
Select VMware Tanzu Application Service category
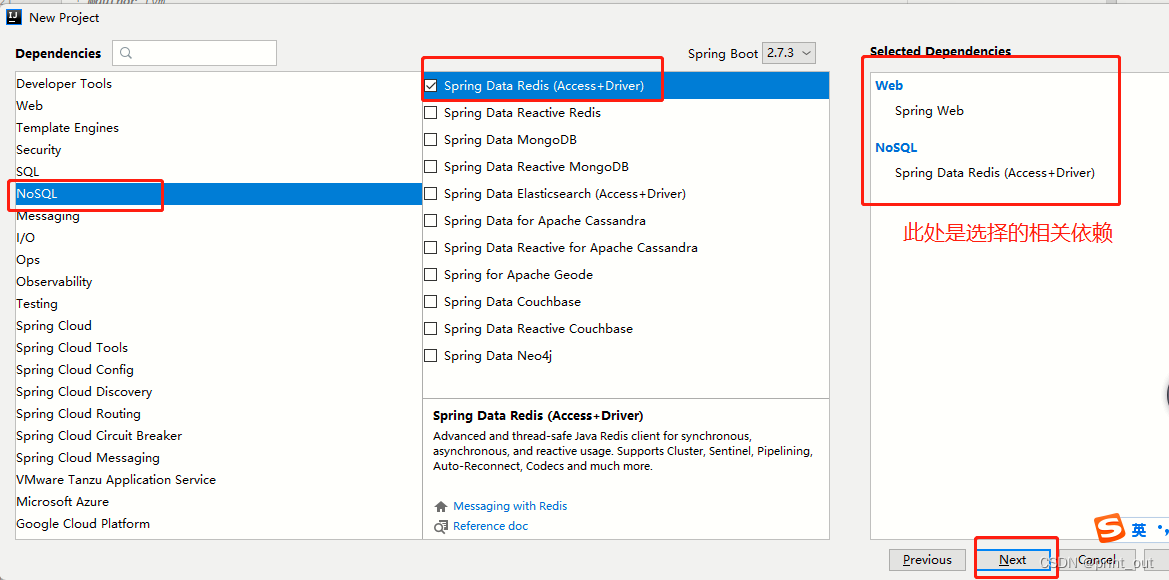pos(218,479)
